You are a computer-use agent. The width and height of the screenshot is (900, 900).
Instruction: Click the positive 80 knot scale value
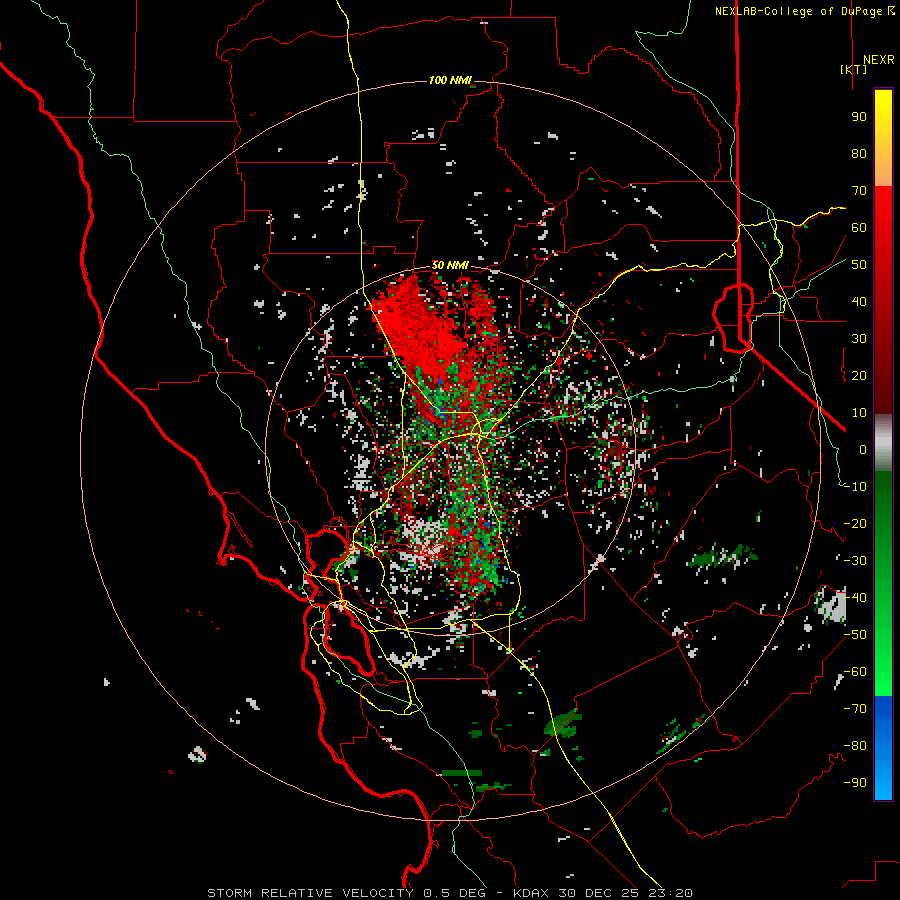coord(859,154)
